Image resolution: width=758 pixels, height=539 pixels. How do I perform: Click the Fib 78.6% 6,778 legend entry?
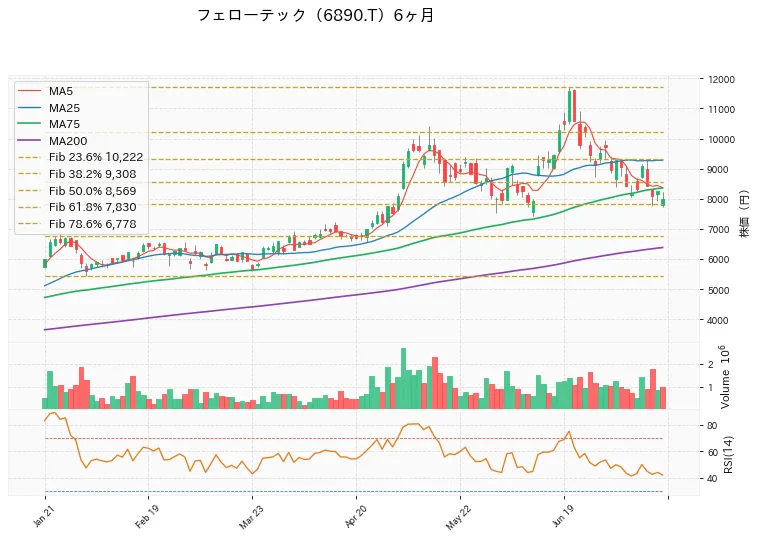[x=92, y=224]
